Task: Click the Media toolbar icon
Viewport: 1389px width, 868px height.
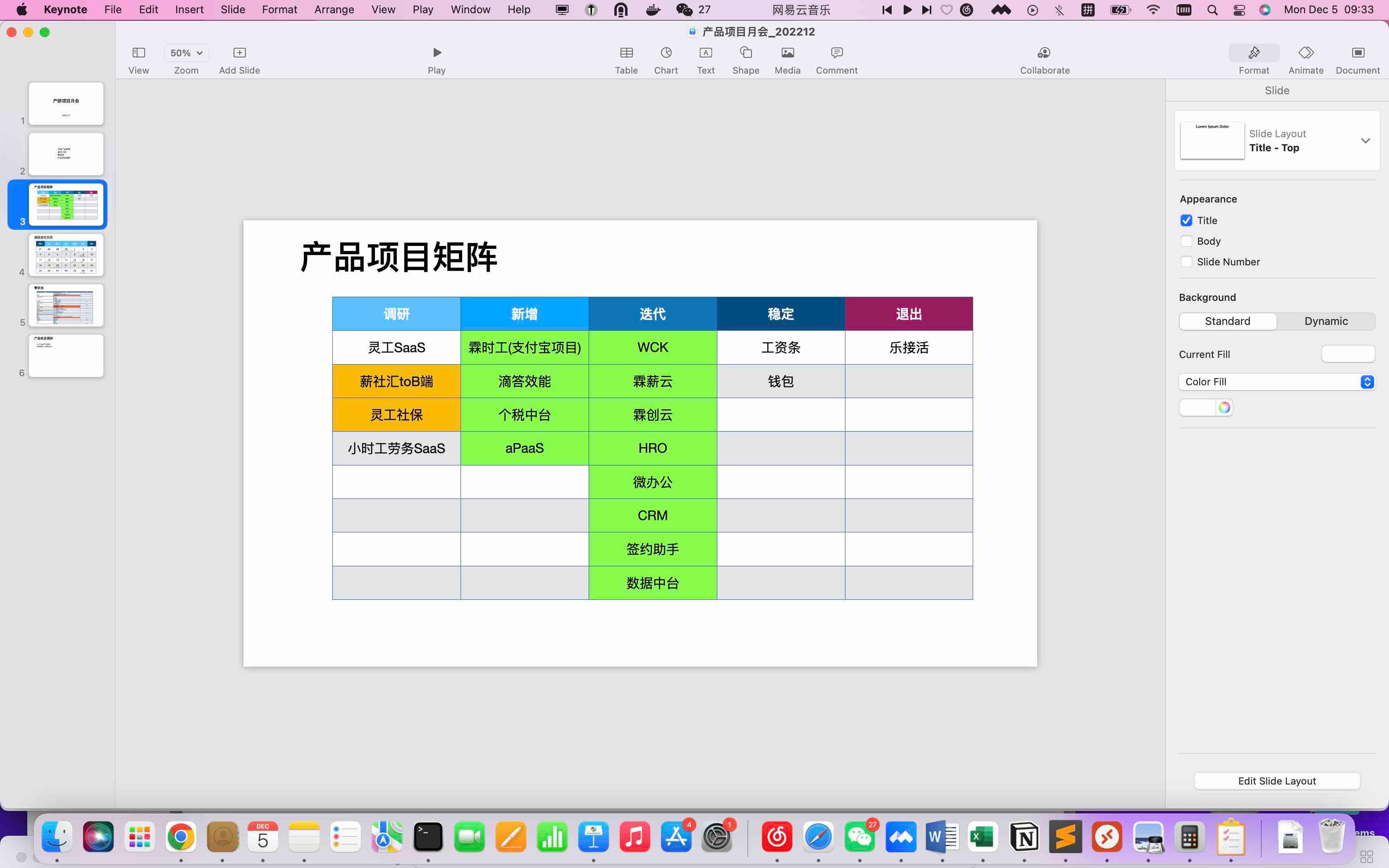Action: point(787,53)
